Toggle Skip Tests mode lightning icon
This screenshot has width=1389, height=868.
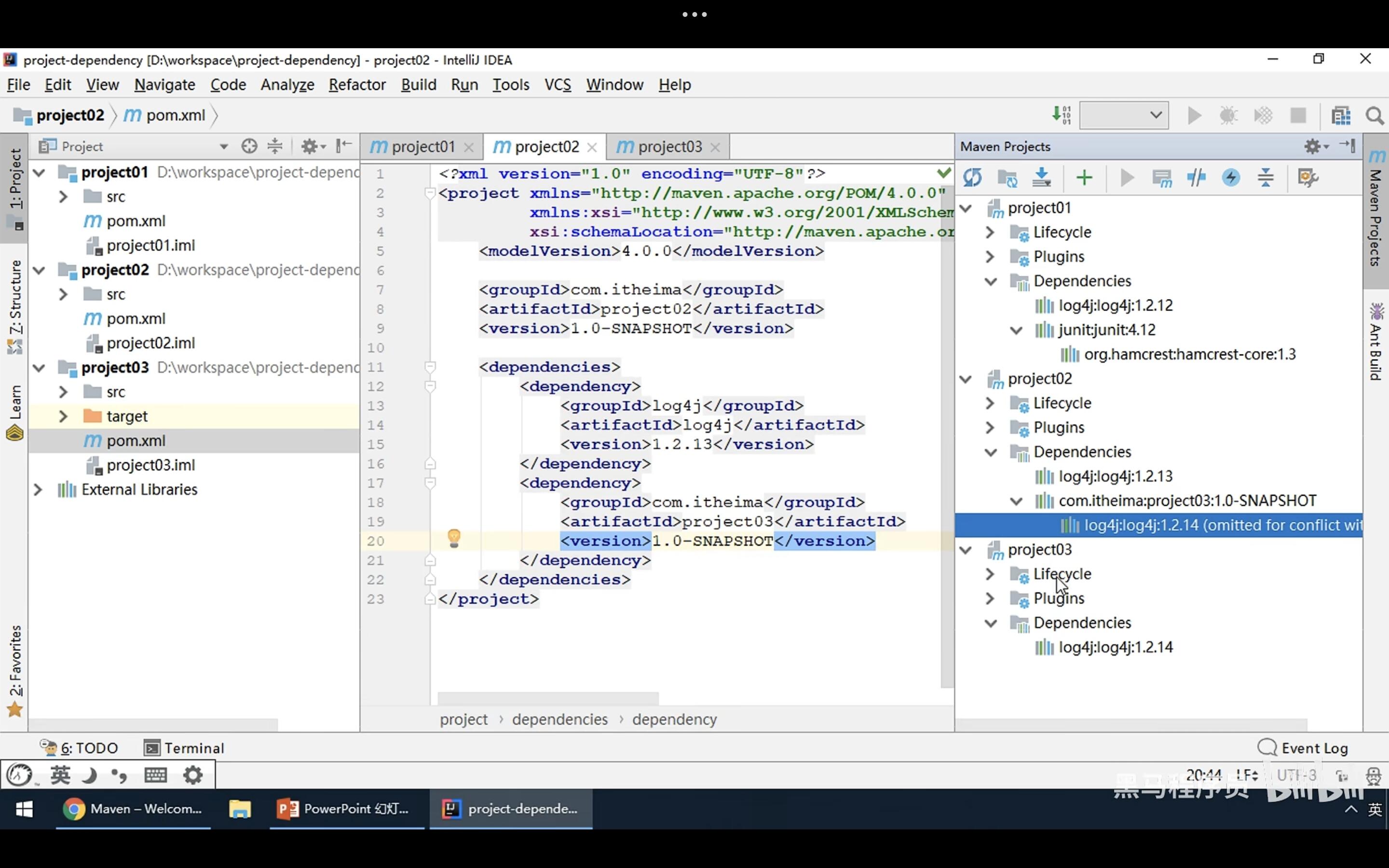coord(1231,178)
